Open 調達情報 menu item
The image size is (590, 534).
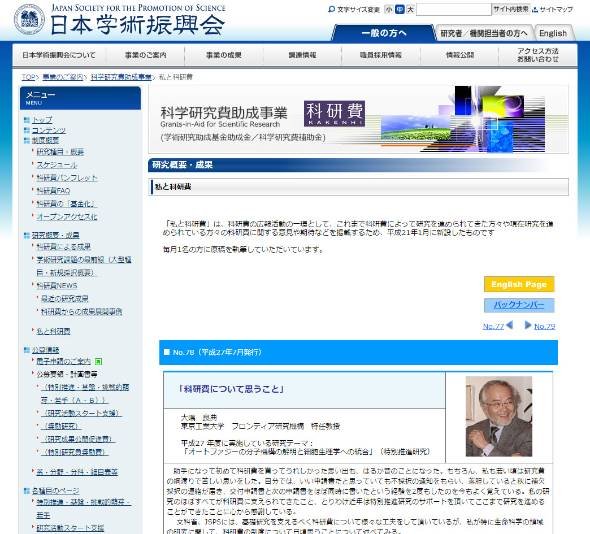click(302, 55)
